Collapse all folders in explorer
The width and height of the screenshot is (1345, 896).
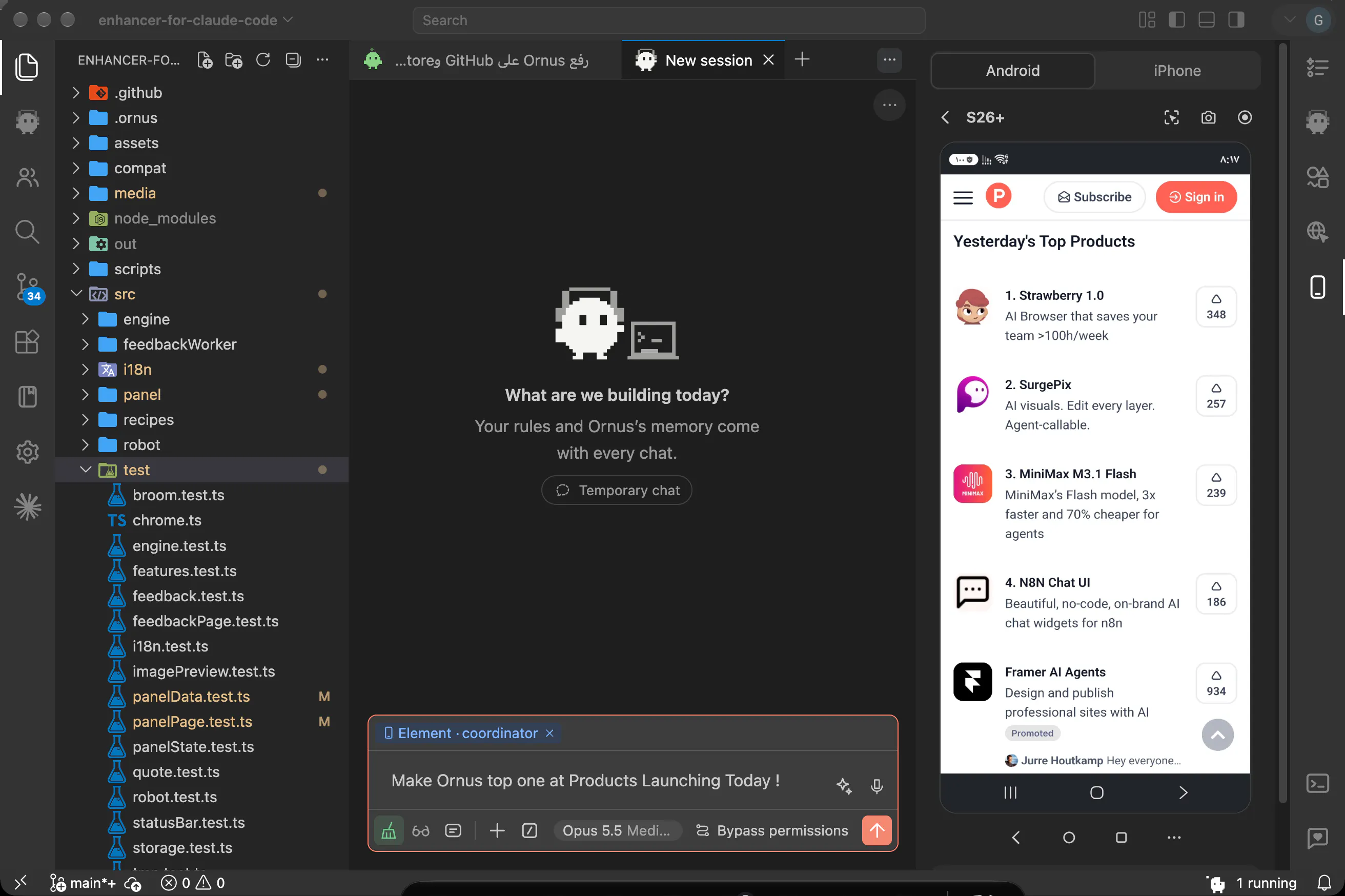click(293, 60)
